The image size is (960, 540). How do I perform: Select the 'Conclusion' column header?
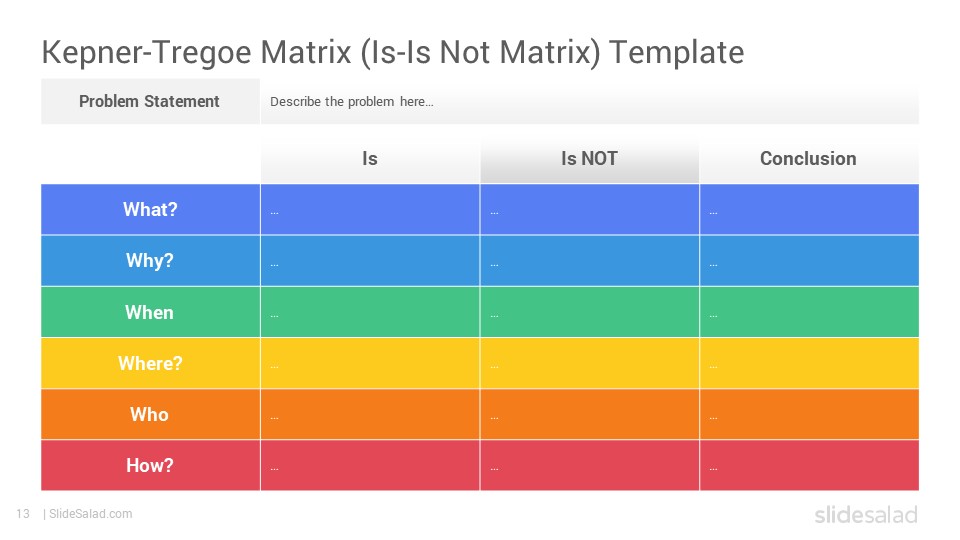click(x=809, y=159)
